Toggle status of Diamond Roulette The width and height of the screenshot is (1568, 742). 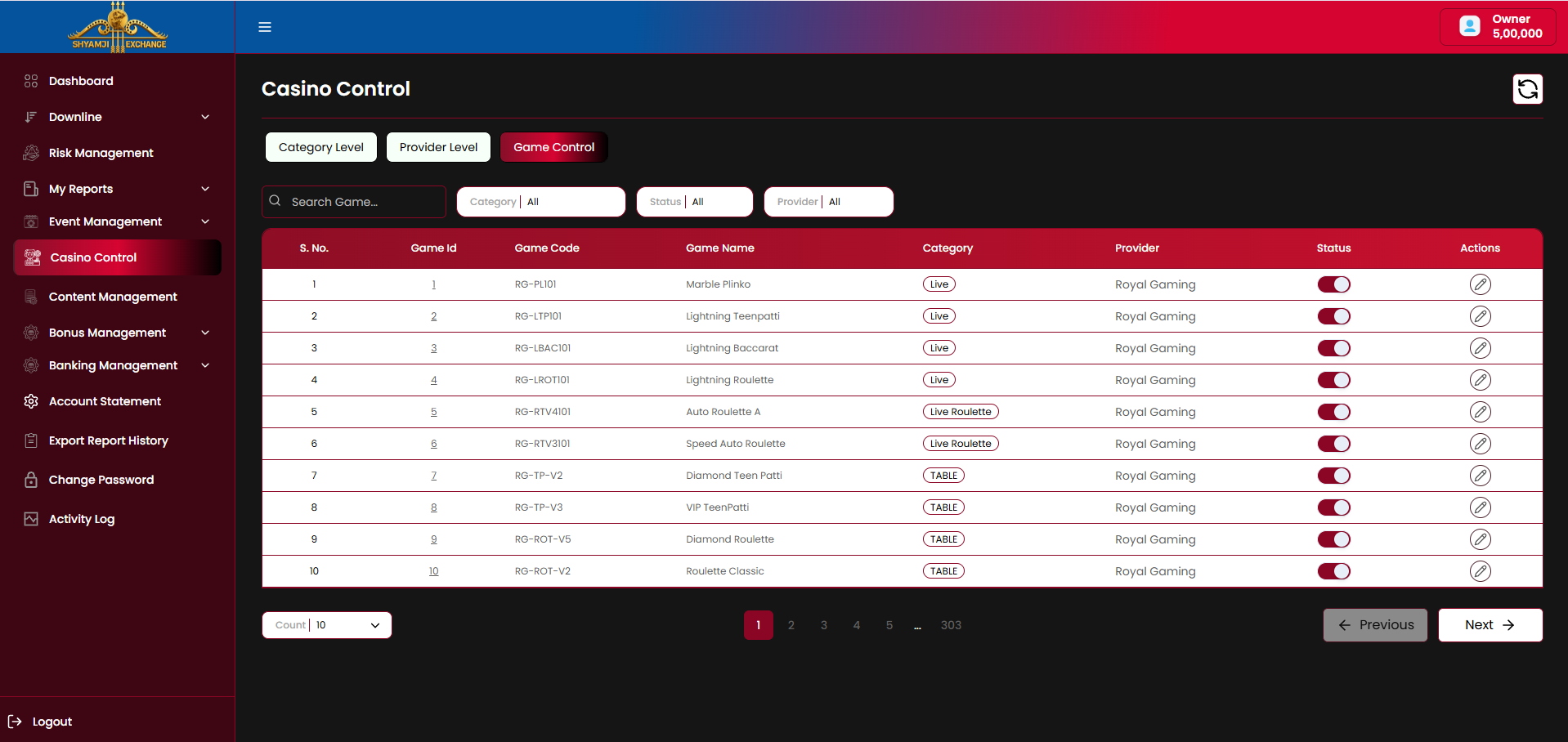click(x=1333, y=539)
